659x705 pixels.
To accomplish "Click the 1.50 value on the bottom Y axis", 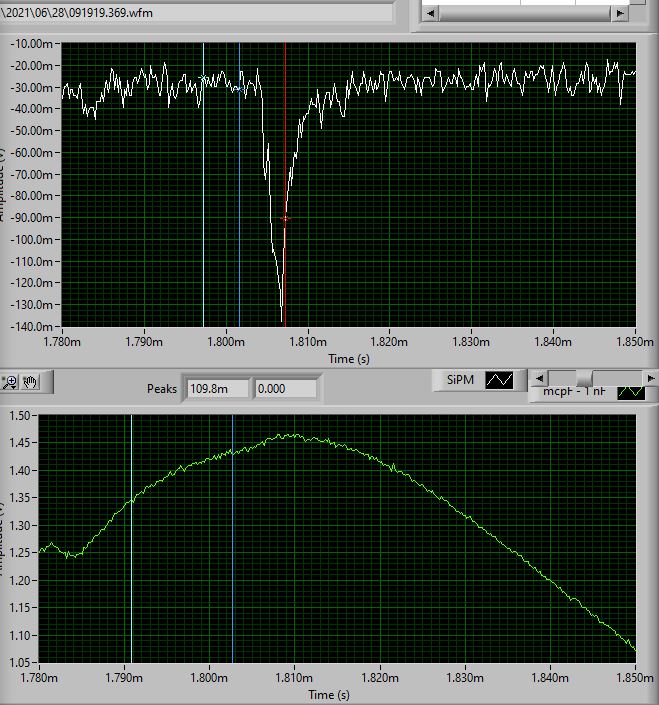I will click(x=20, y=415).
